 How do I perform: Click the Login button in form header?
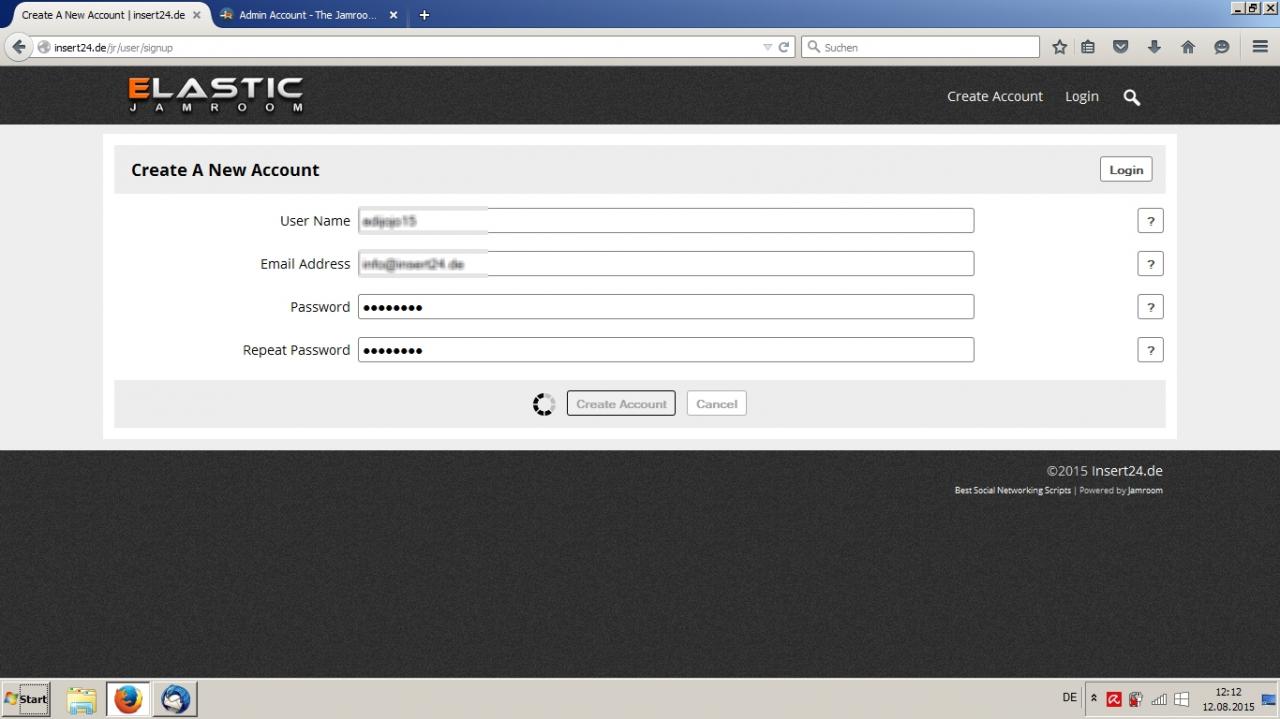coord(1125,170)
